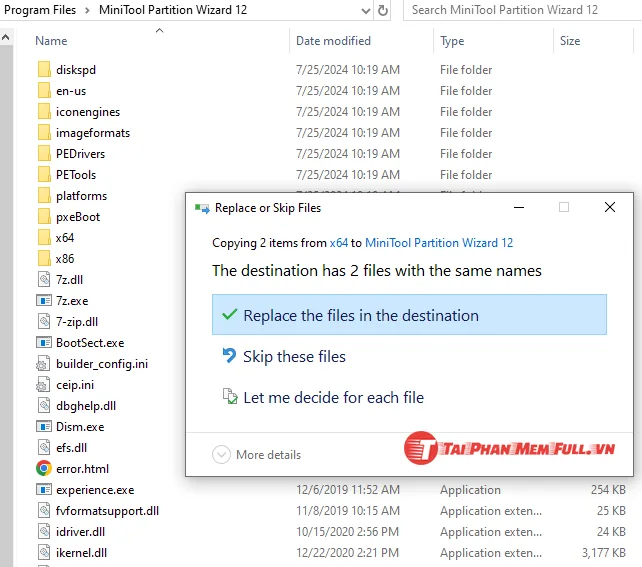The height and width of the screenshot is (567, 642).
Task: Click the Chrome icon of error.html
Action: [44, 468]
